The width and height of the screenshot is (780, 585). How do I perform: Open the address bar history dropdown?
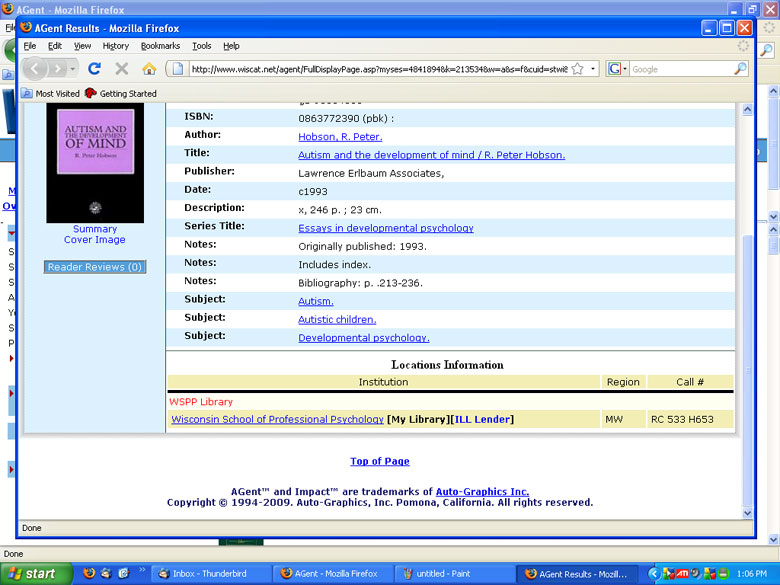click(x=593, y=69)
